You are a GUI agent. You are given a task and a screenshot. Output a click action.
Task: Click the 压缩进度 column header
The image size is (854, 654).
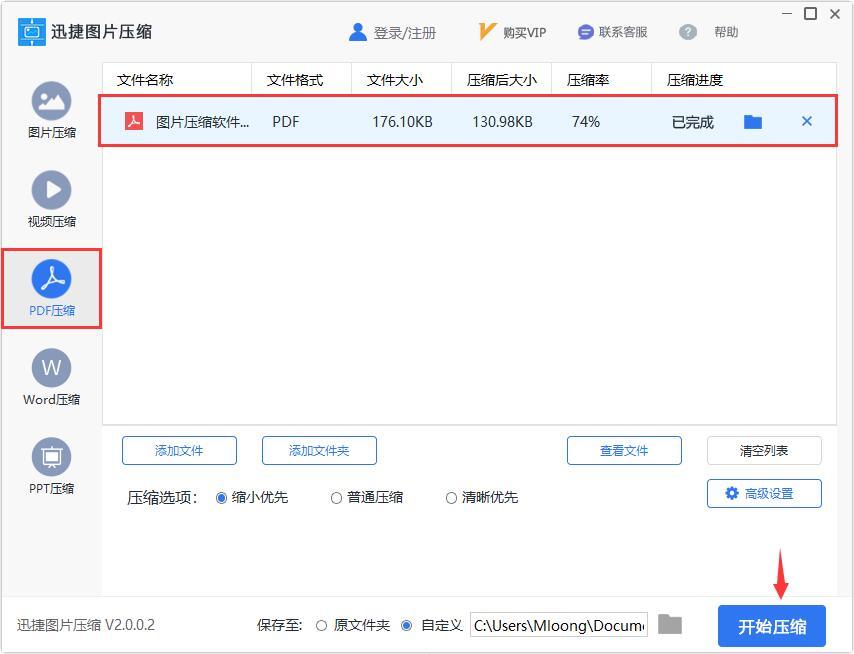click(694, 80)
